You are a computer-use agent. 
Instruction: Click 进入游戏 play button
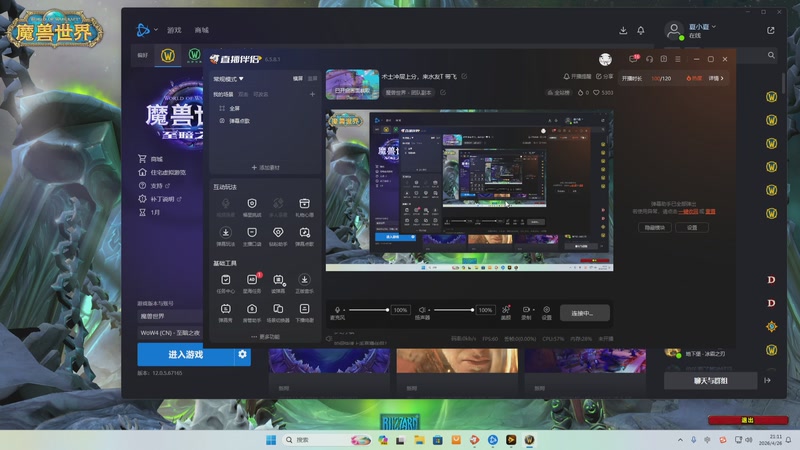coord(186,354)
